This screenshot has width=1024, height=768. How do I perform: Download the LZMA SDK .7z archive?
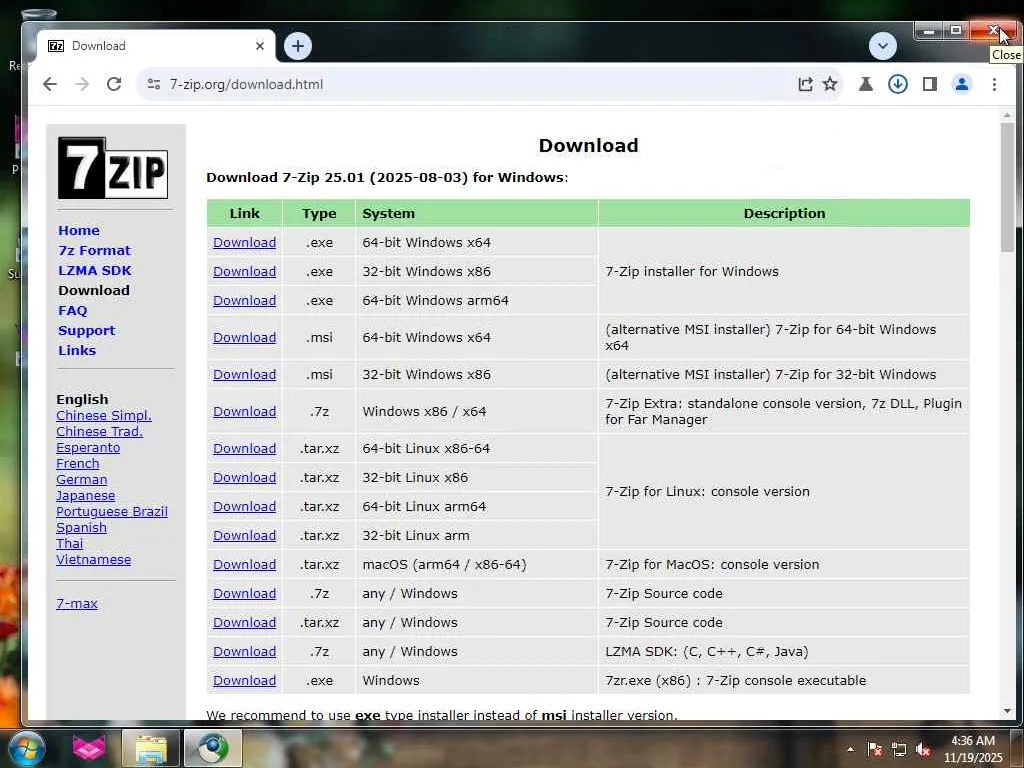244,652
